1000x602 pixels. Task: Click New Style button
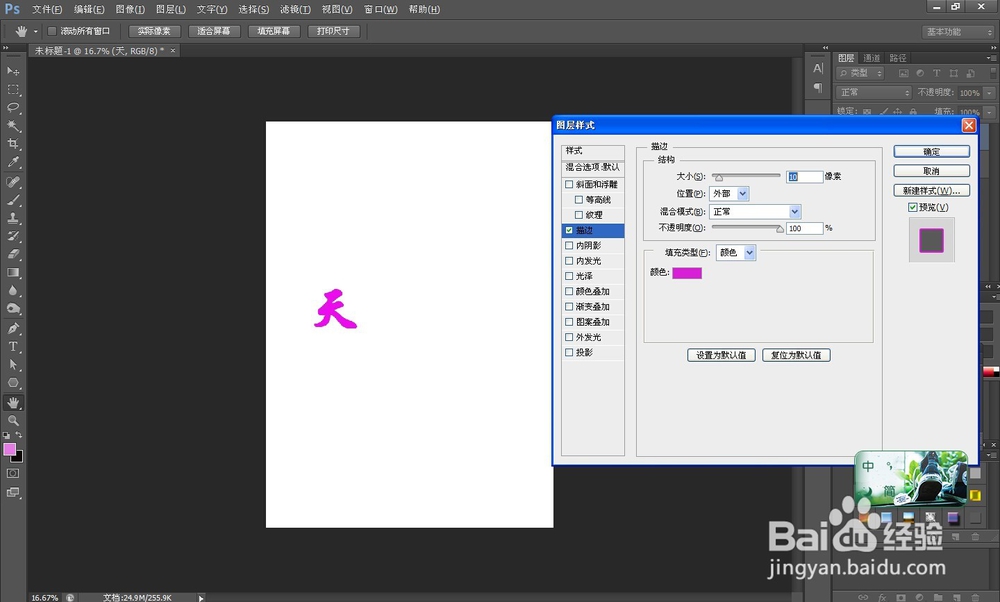click(932, 191)
